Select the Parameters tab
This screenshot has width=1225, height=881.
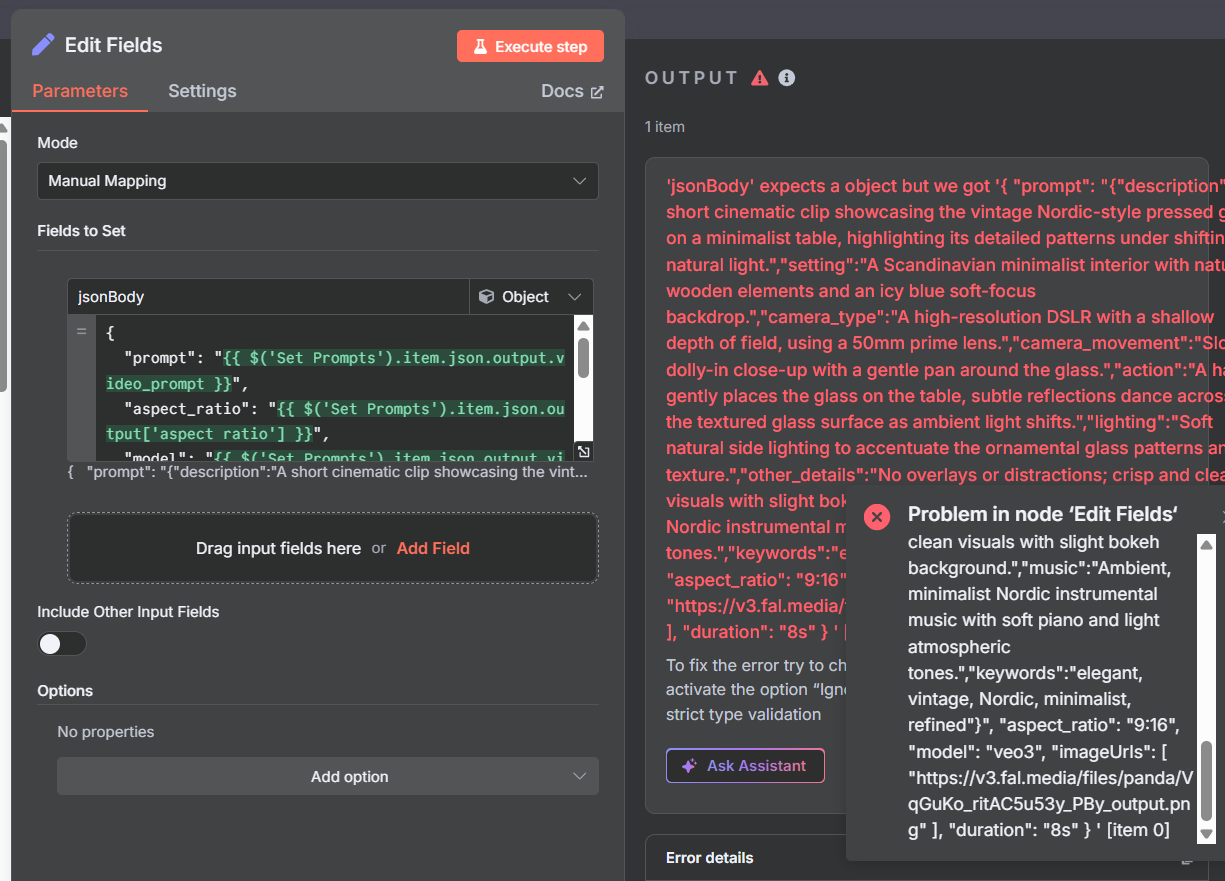80,91
